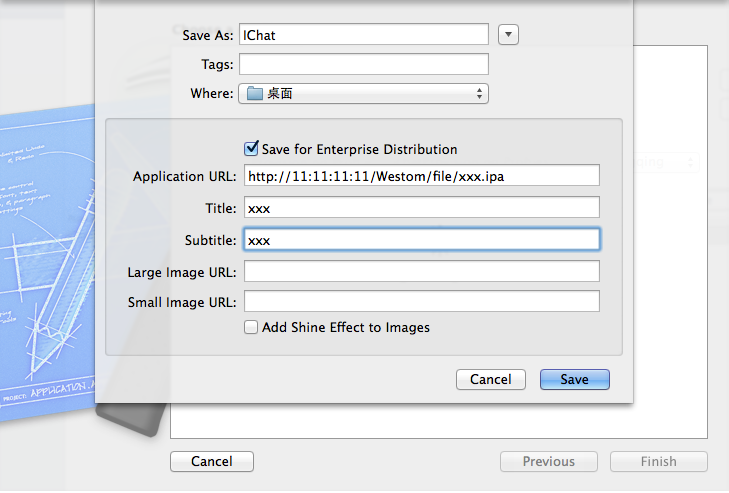The height and width of the screenshot is (493, 729).
Task: Click the Save As filename field
Action: (363, 35)
